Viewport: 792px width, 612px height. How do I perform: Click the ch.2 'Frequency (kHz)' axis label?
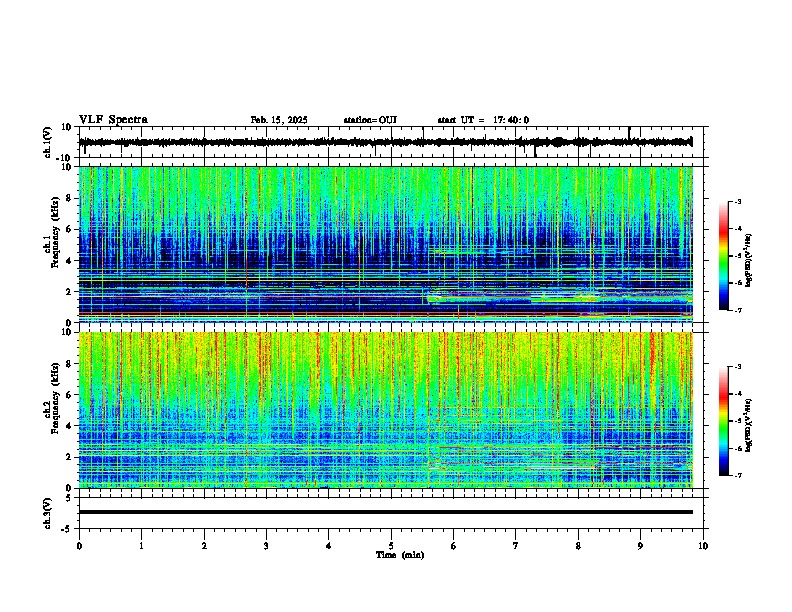point(55,398)
